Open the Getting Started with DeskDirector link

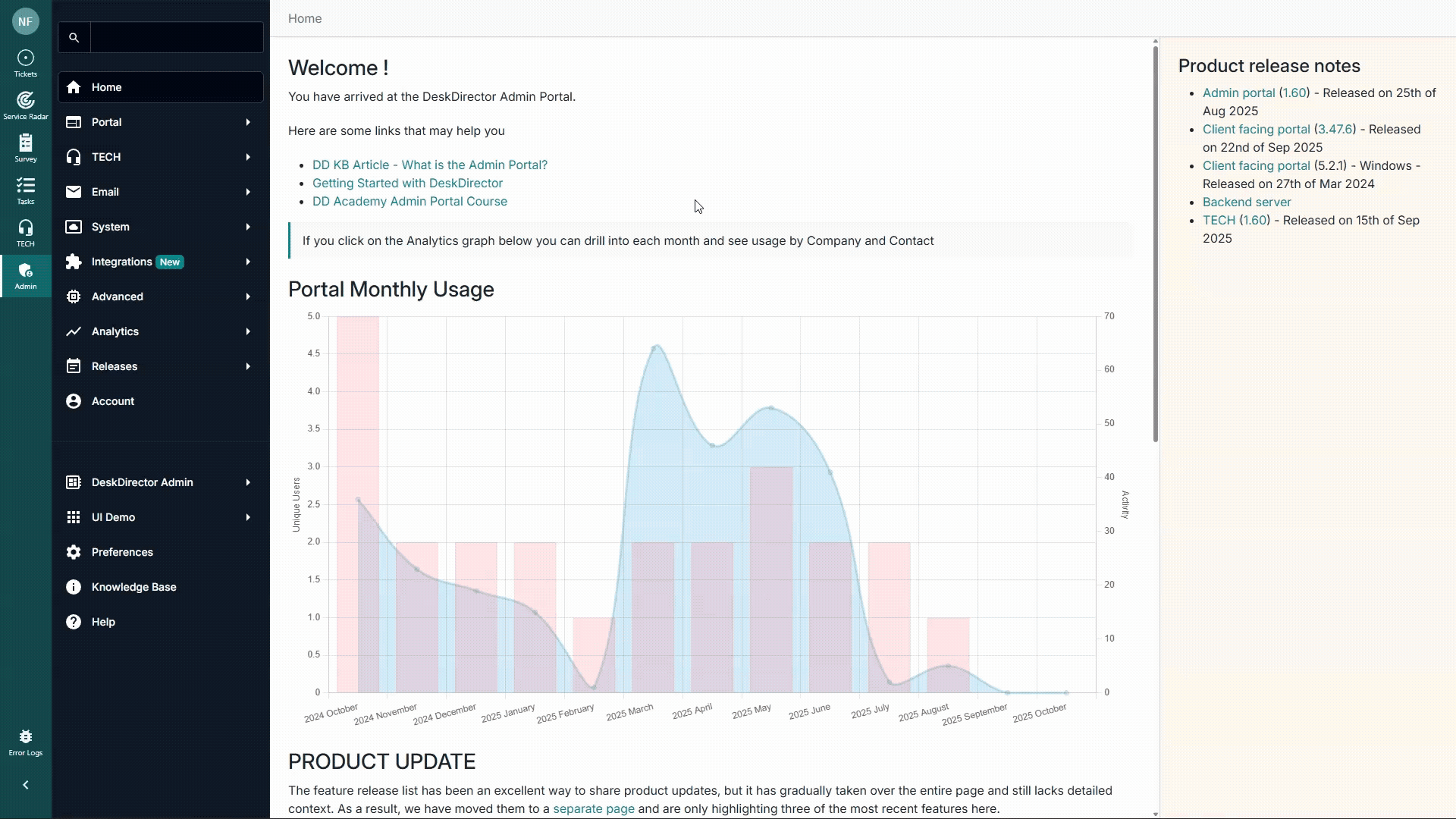tap(407, 183)
